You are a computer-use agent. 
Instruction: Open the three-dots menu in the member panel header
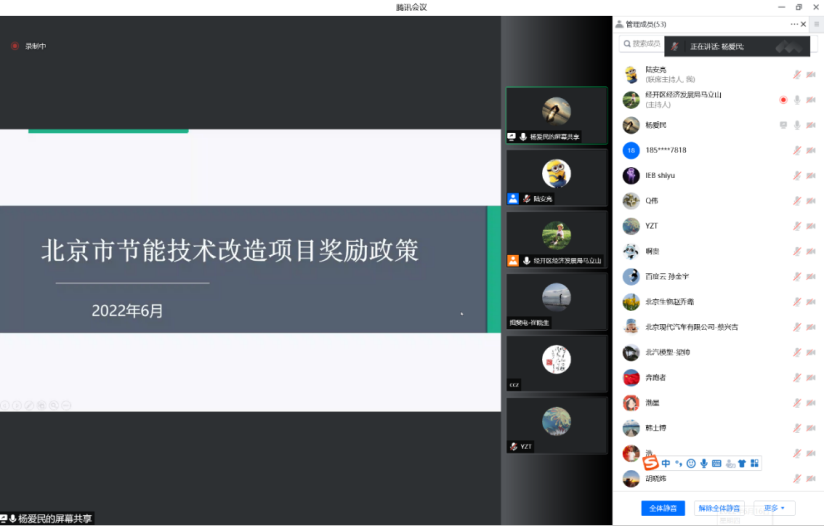coord(794,24)
